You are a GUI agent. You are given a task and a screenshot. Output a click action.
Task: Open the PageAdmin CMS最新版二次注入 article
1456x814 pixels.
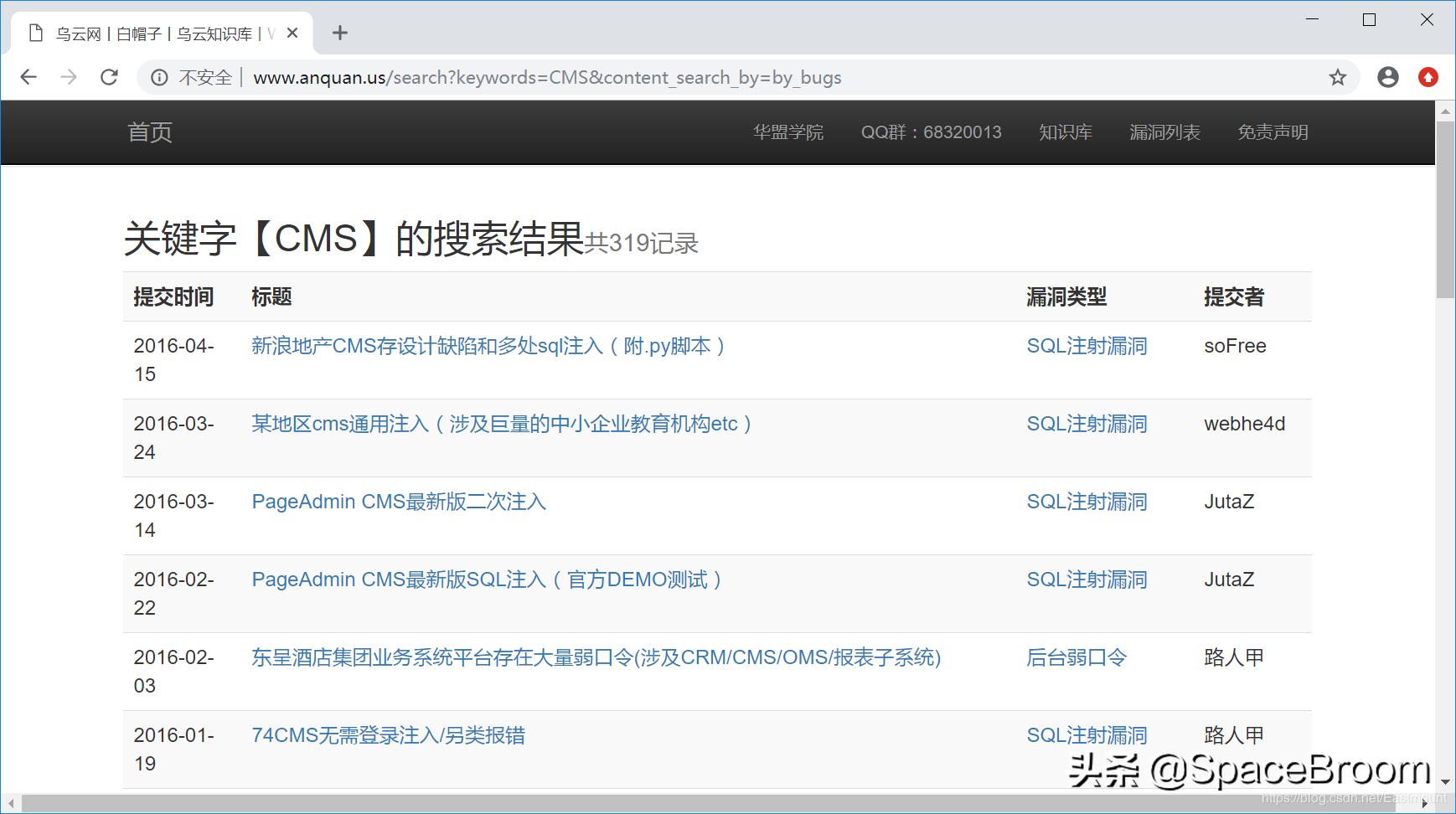coord(399,502)
